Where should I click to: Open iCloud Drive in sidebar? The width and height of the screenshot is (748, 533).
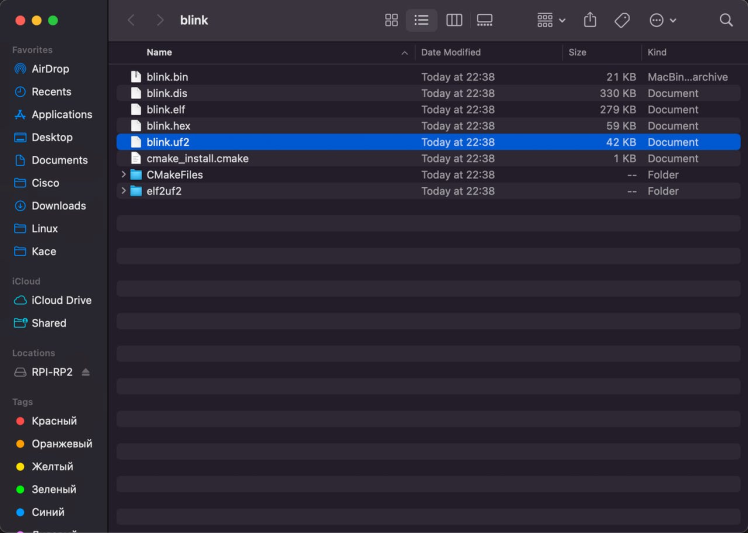point(61,300)
